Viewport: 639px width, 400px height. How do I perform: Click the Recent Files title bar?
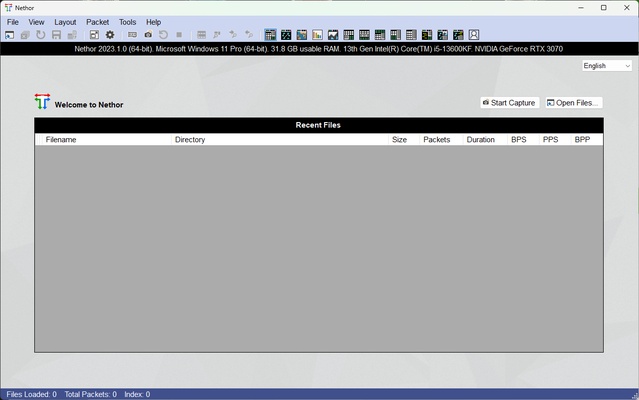pyautogui.click(x=319, y=125)
